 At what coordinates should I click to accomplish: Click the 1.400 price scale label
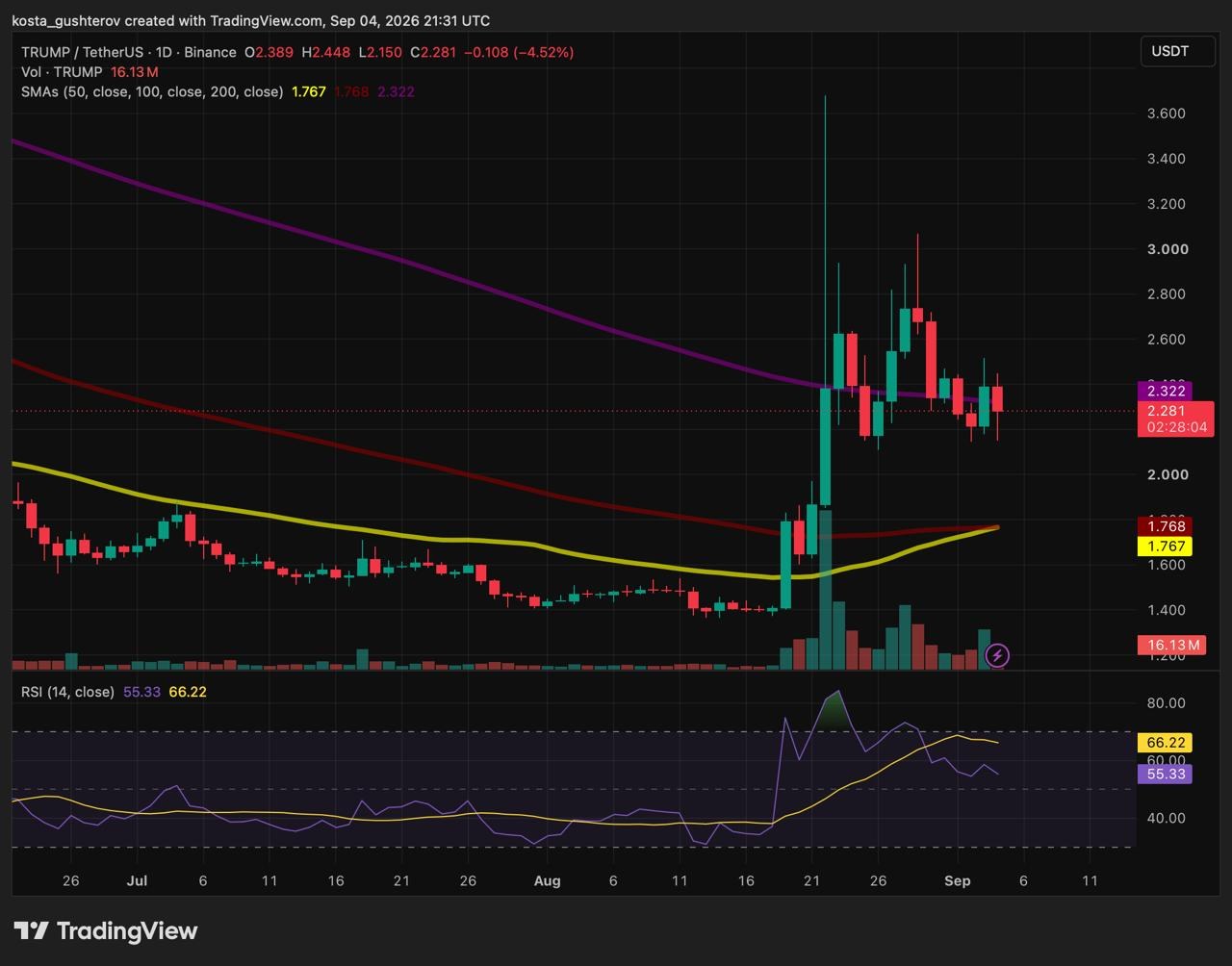[x=1167, y=610]
